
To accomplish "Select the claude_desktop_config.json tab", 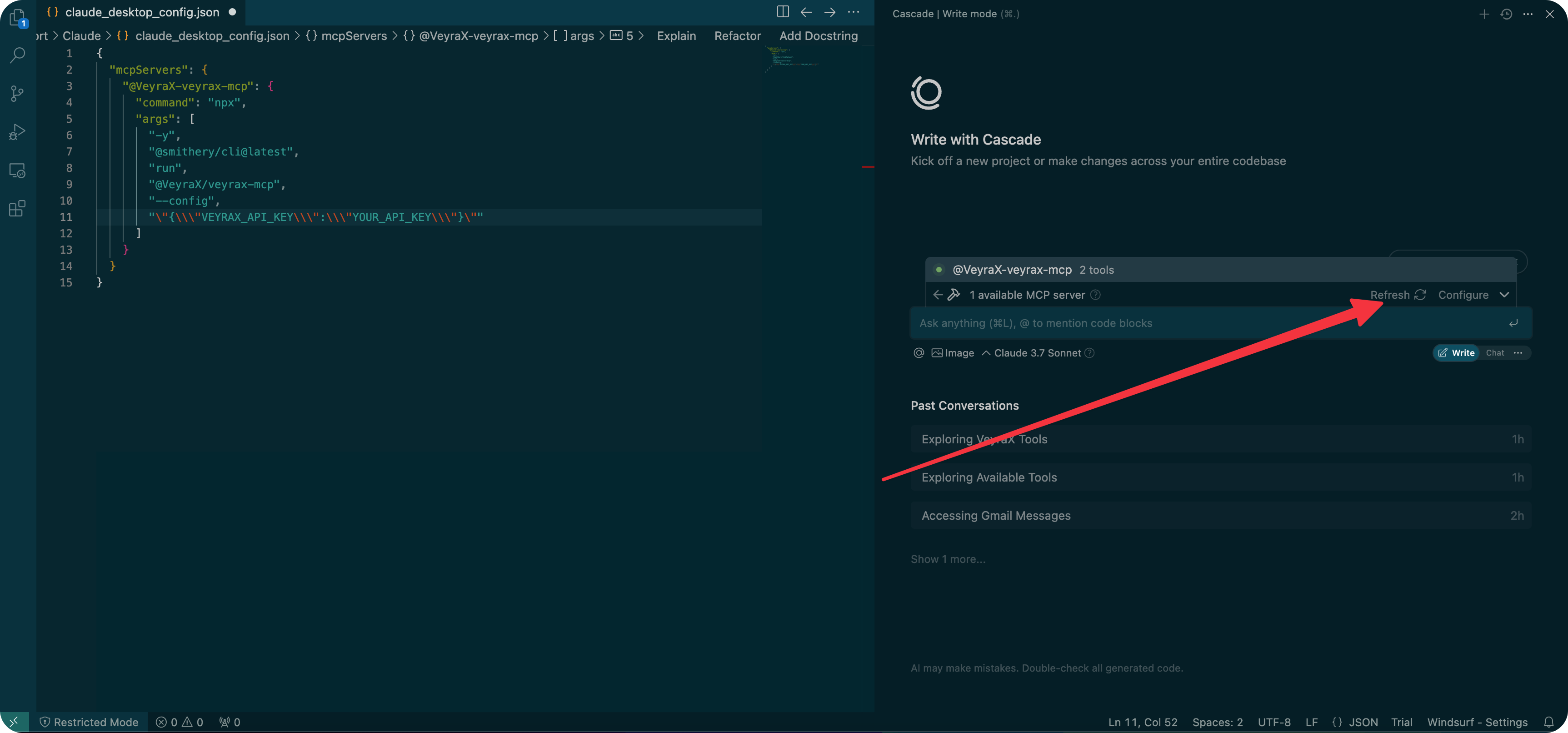I will [x=142, y=12].
